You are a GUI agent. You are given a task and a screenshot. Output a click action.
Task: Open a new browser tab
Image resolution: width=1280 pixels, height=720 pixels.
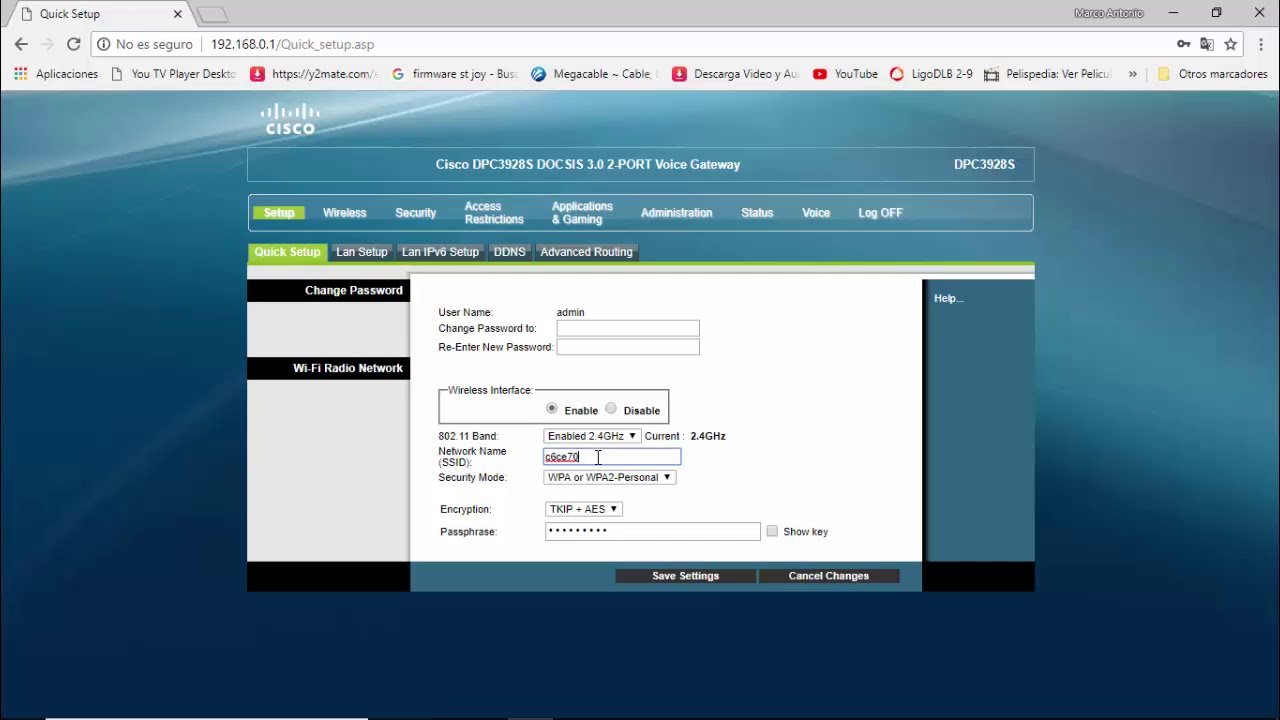(212, 15)
